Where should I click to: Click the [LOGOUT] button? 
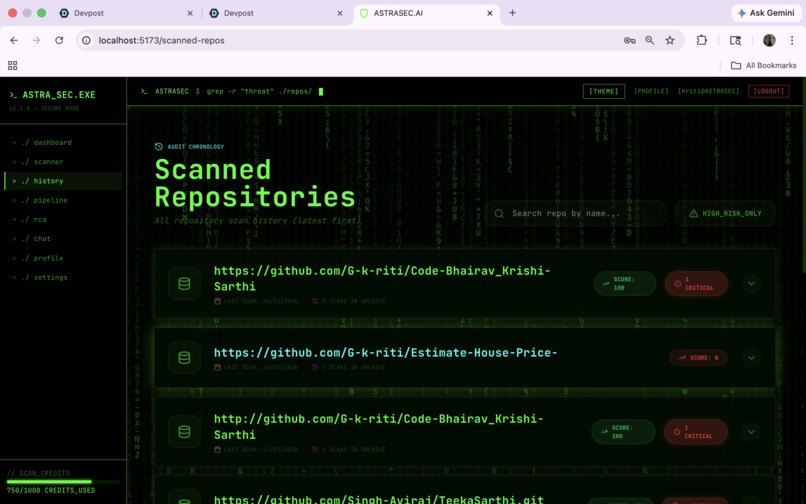click(x=768, y=91)
